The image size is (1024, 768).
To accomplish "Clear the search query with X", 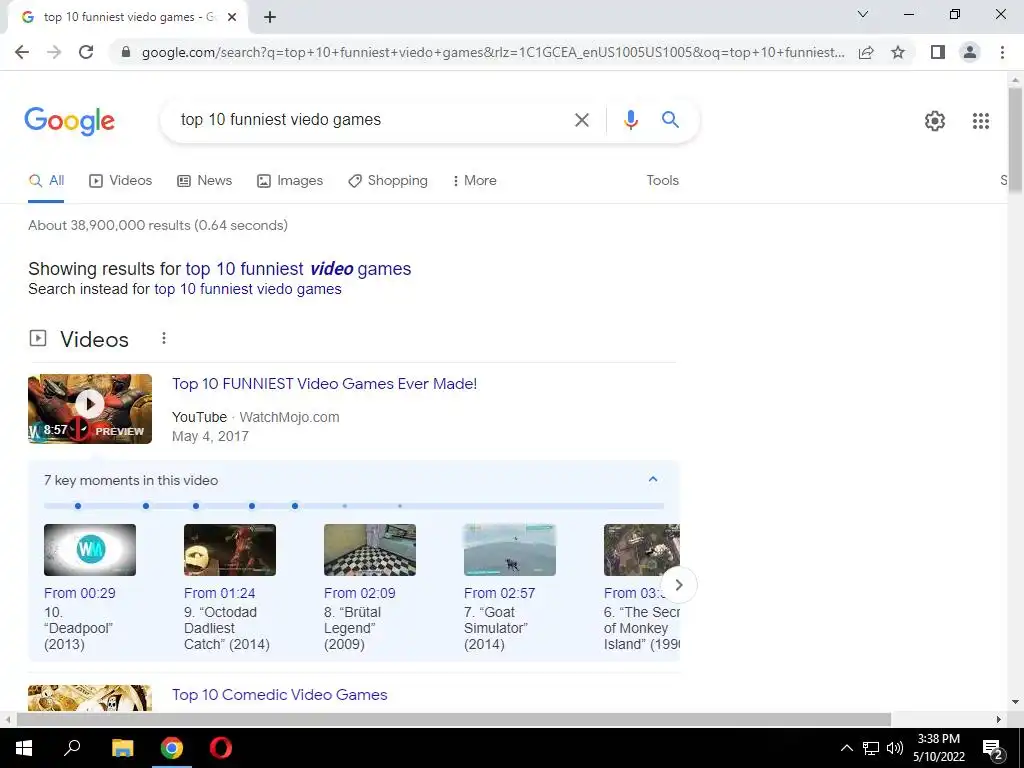I will click(581, 120).
